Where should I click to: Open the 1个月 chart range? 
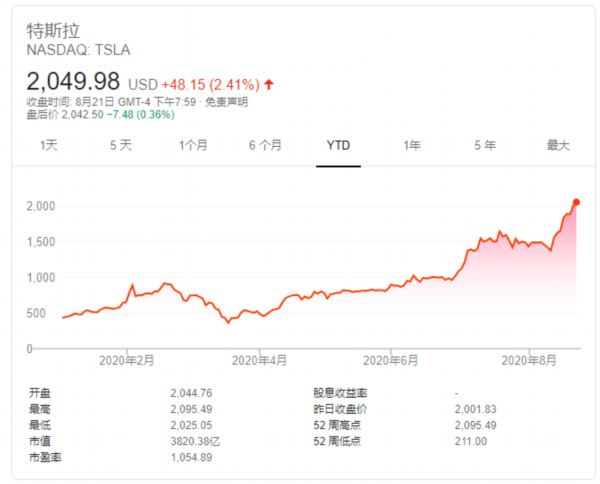(193, 145)
